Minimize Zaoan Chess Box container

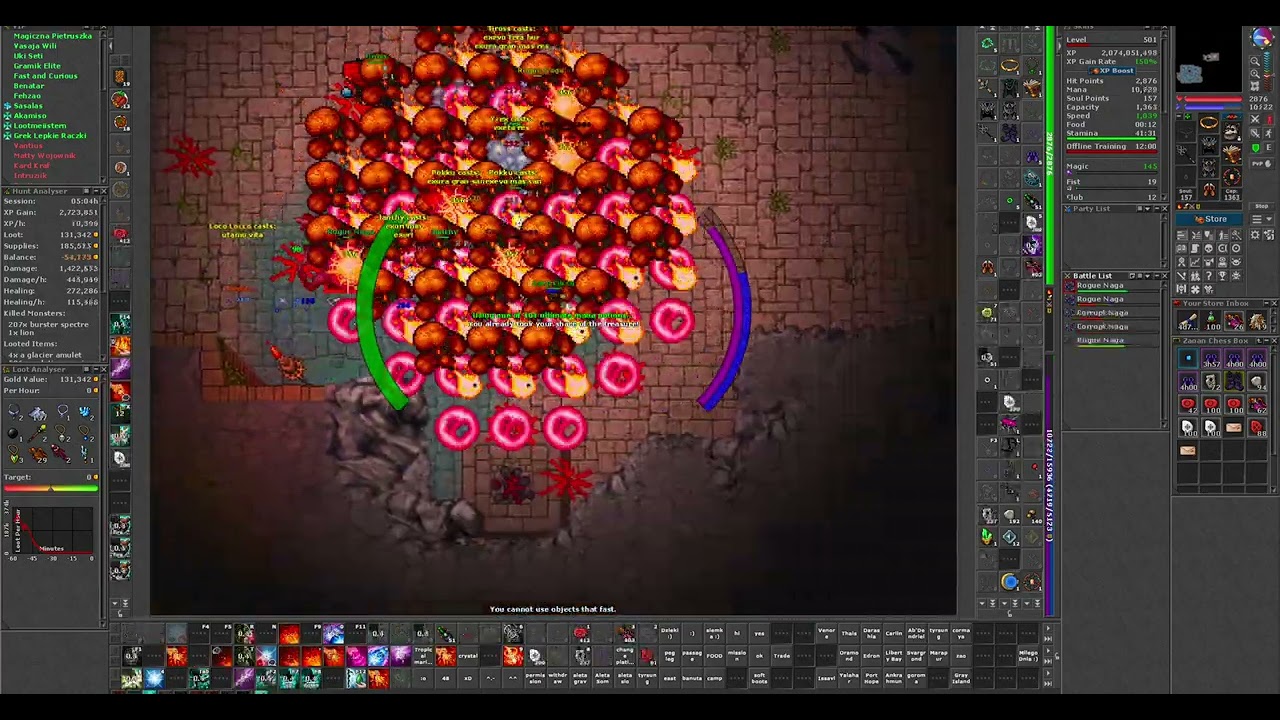coord(1266,341)
